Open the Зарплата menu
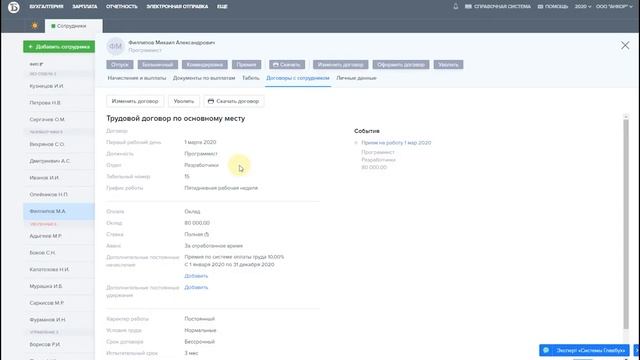Image resolution: width=640 pixels, height=360 pixels. pyautogui.click(x=85, y=7)
